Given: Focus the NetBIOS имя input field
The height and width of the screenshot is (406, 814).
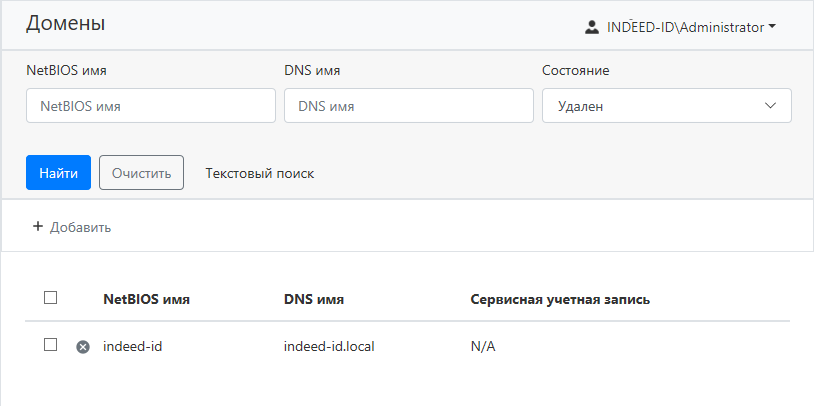Looking at the screenshot, I should (150, 106).
